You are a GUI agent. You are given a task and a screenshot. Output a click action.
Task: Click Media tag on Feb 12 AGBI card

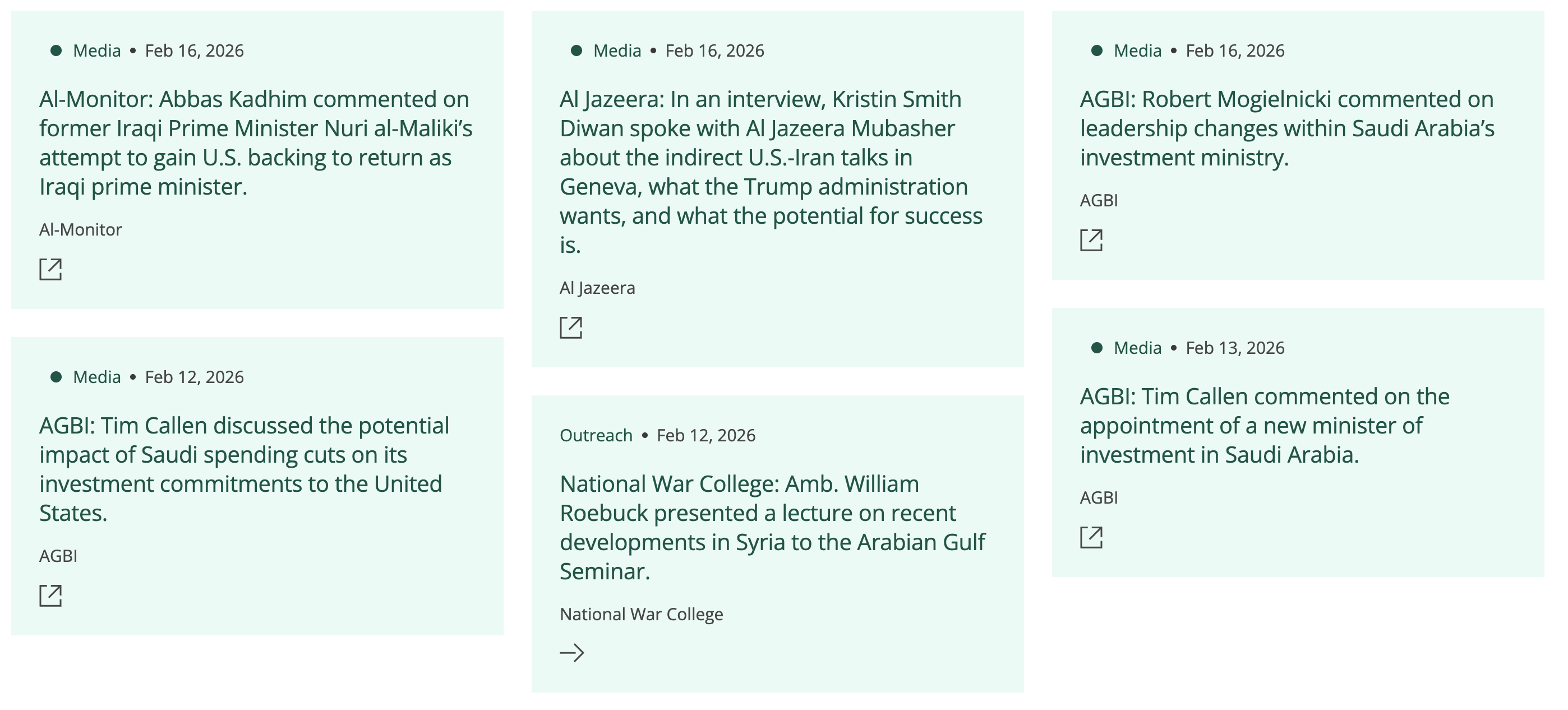coord(97,377)
